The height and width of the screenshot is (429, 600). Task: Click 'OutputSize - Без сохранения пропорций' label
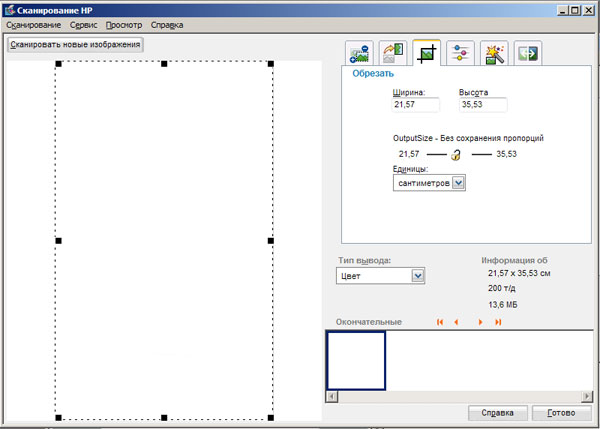[468, 138]
